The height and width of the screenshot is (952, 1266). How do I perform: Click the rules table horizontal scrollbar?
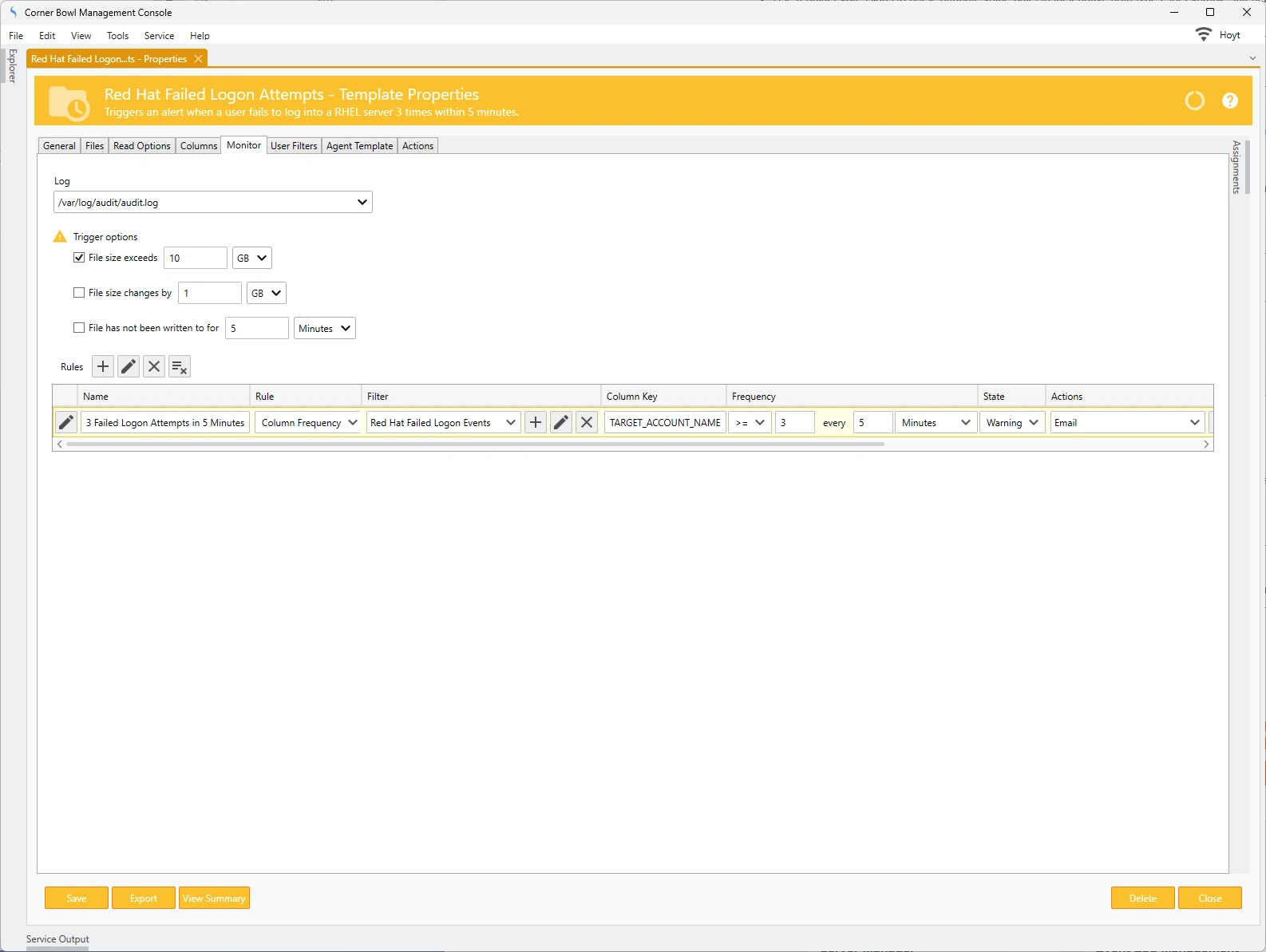click(475, 444)
